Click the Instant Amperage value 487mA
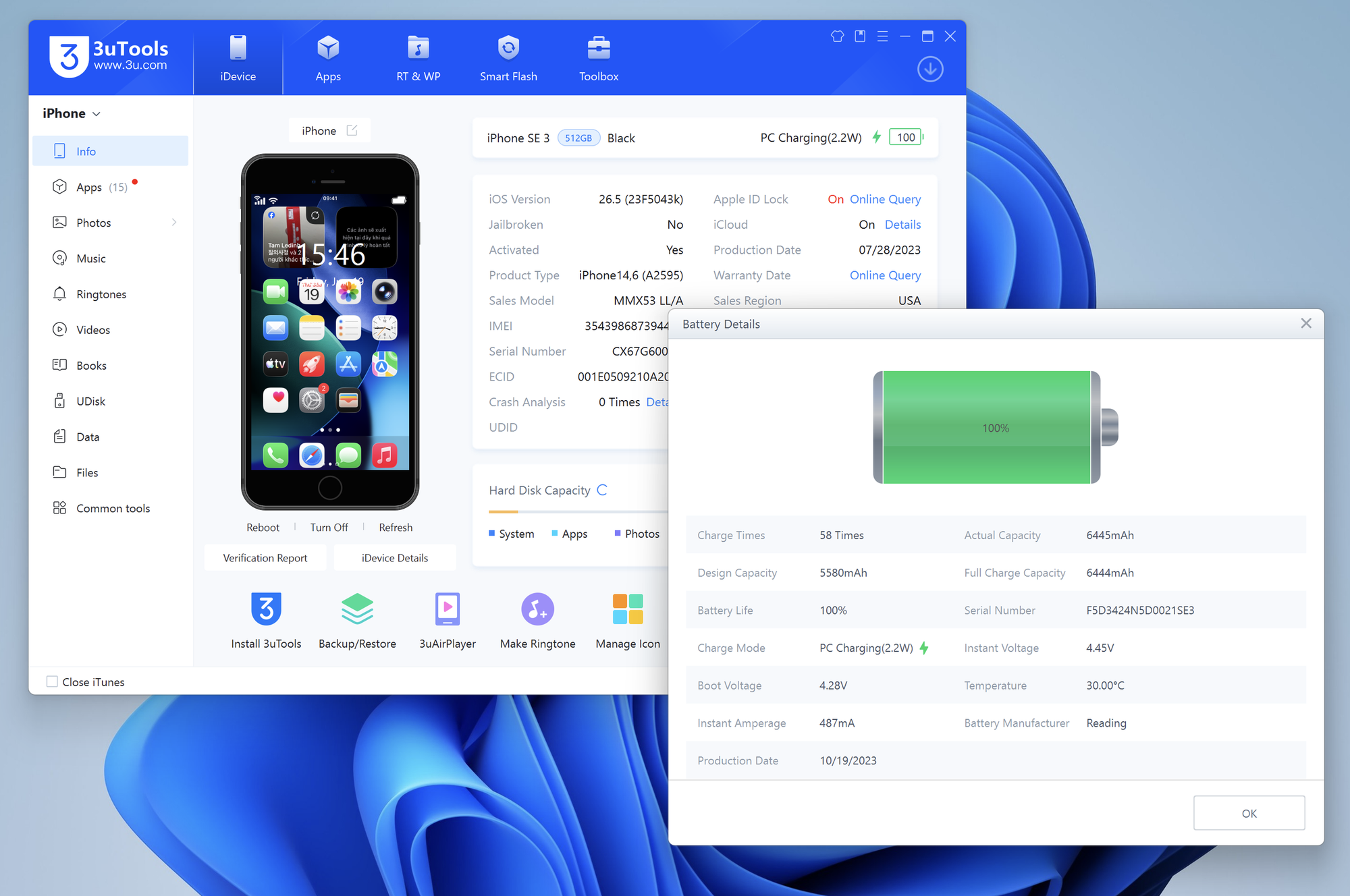Screen dimensions: 1350x896 point(837,723)
